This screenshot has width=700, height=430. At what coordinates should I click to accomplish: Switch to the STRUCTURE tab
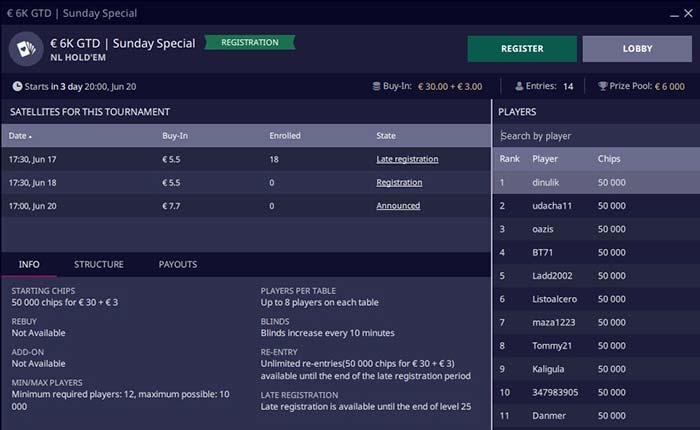tap(99, 264)
